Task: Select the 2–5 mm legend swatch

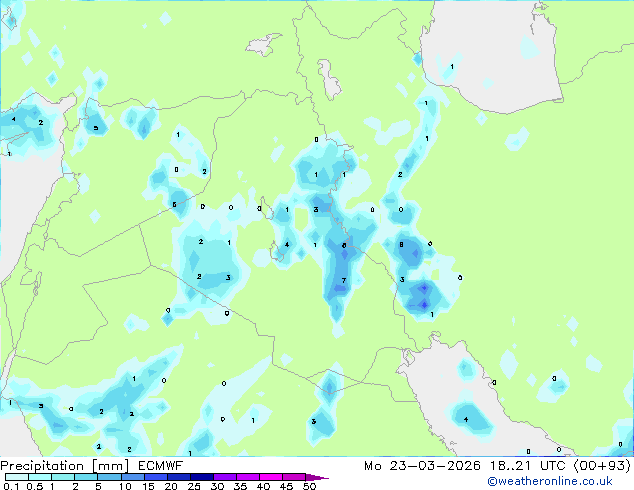Action: pos(86,477)
